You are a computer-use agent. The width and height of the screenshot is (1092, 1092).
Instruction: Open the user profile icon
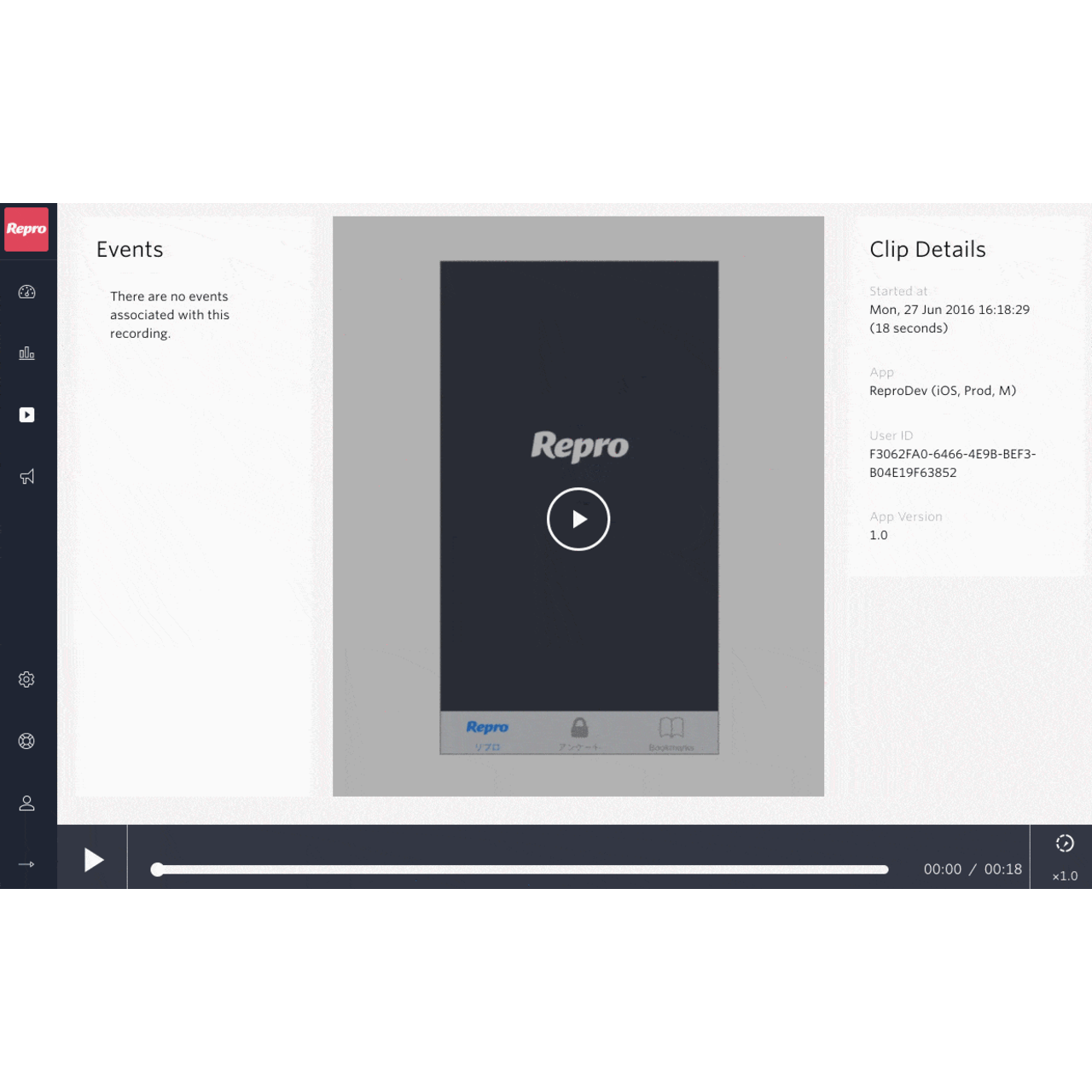point(26,802)
